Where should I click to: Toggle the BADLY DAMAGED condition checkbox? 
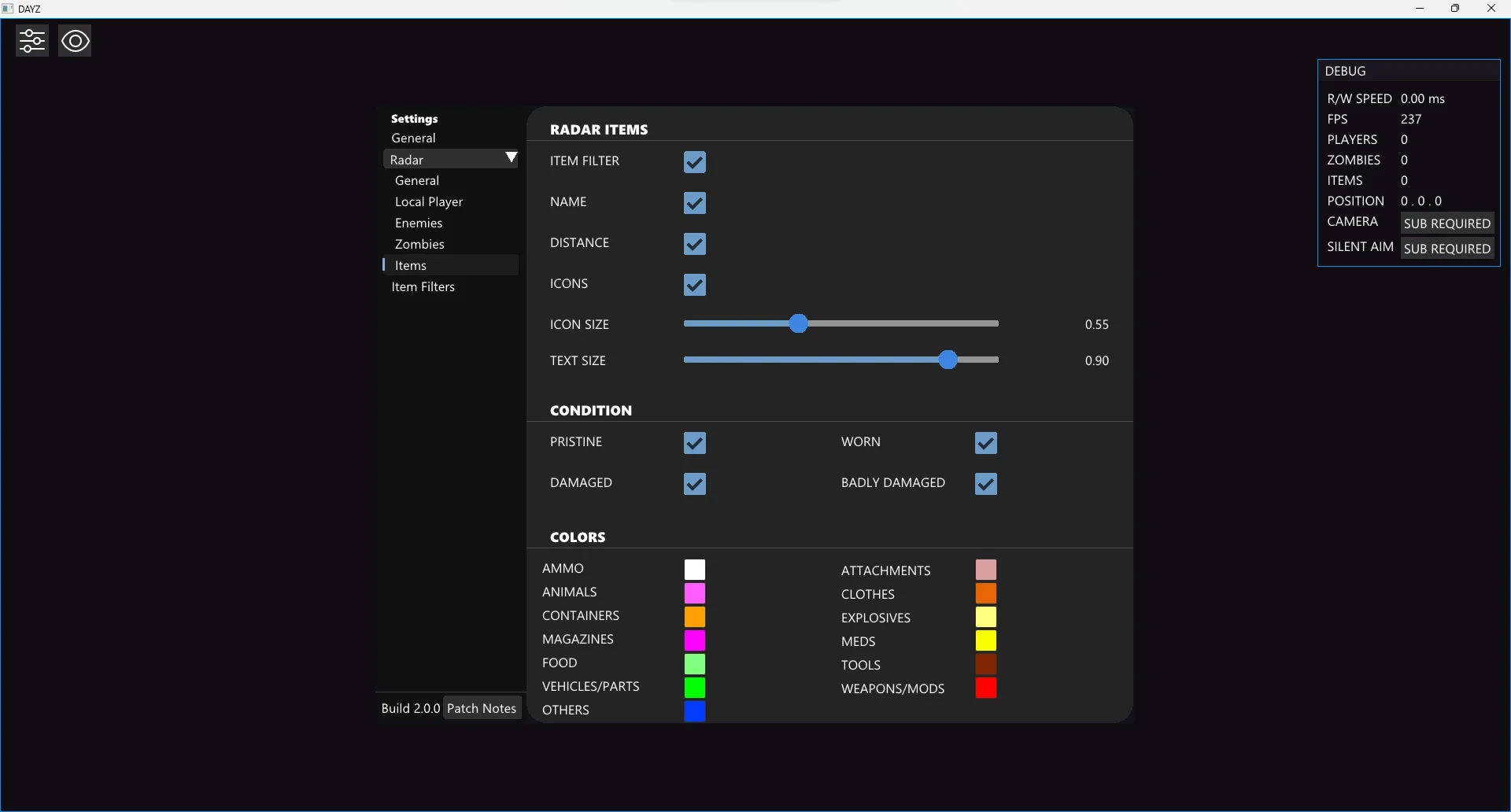[x=985, y=484]
